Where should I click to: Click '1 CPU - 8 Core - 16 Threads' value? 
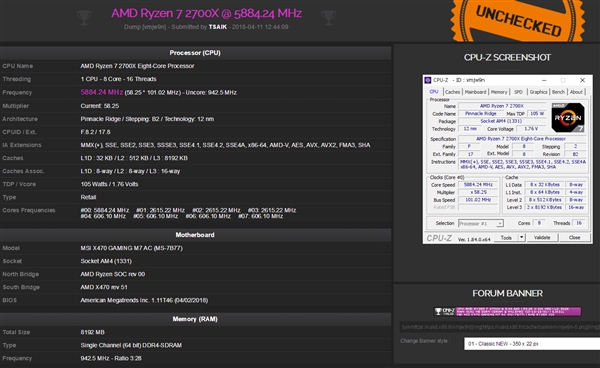click(x=118, y=79)
